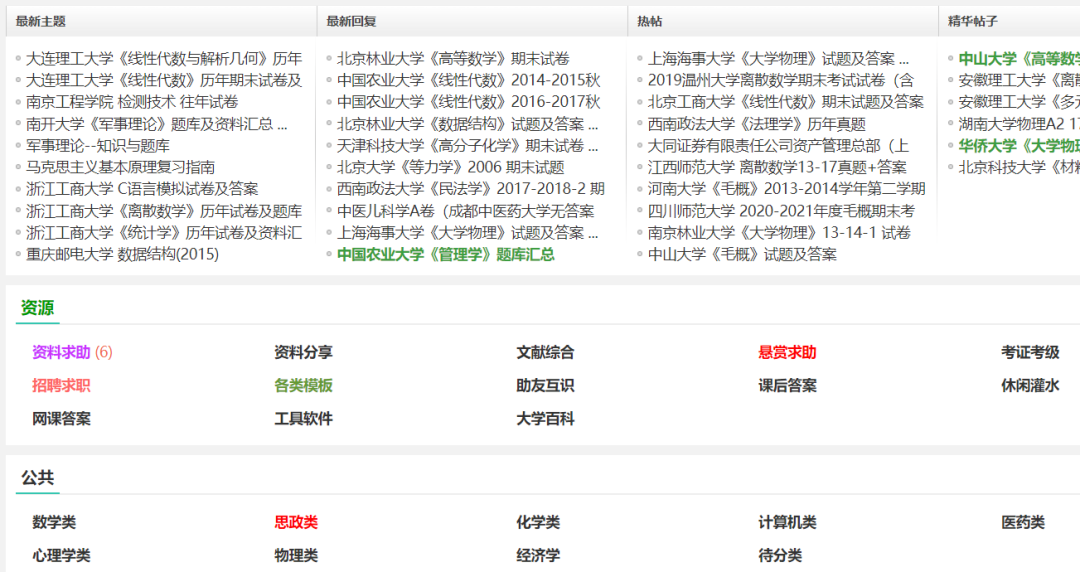Screen dimensions: 1080x572
Task: Go to 工具软件 forum
Action: click(303, 418)
